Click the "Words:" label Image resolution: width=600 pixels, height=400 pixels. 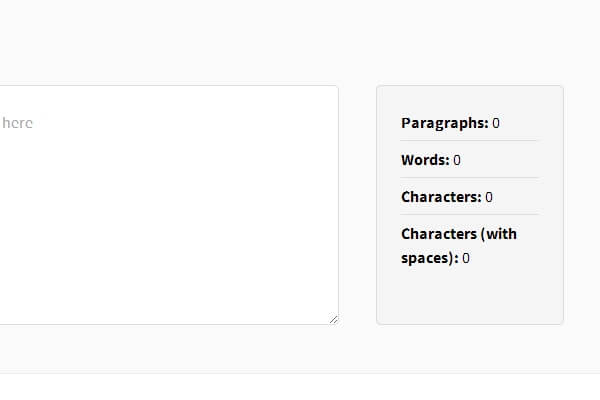coord(425,160)
